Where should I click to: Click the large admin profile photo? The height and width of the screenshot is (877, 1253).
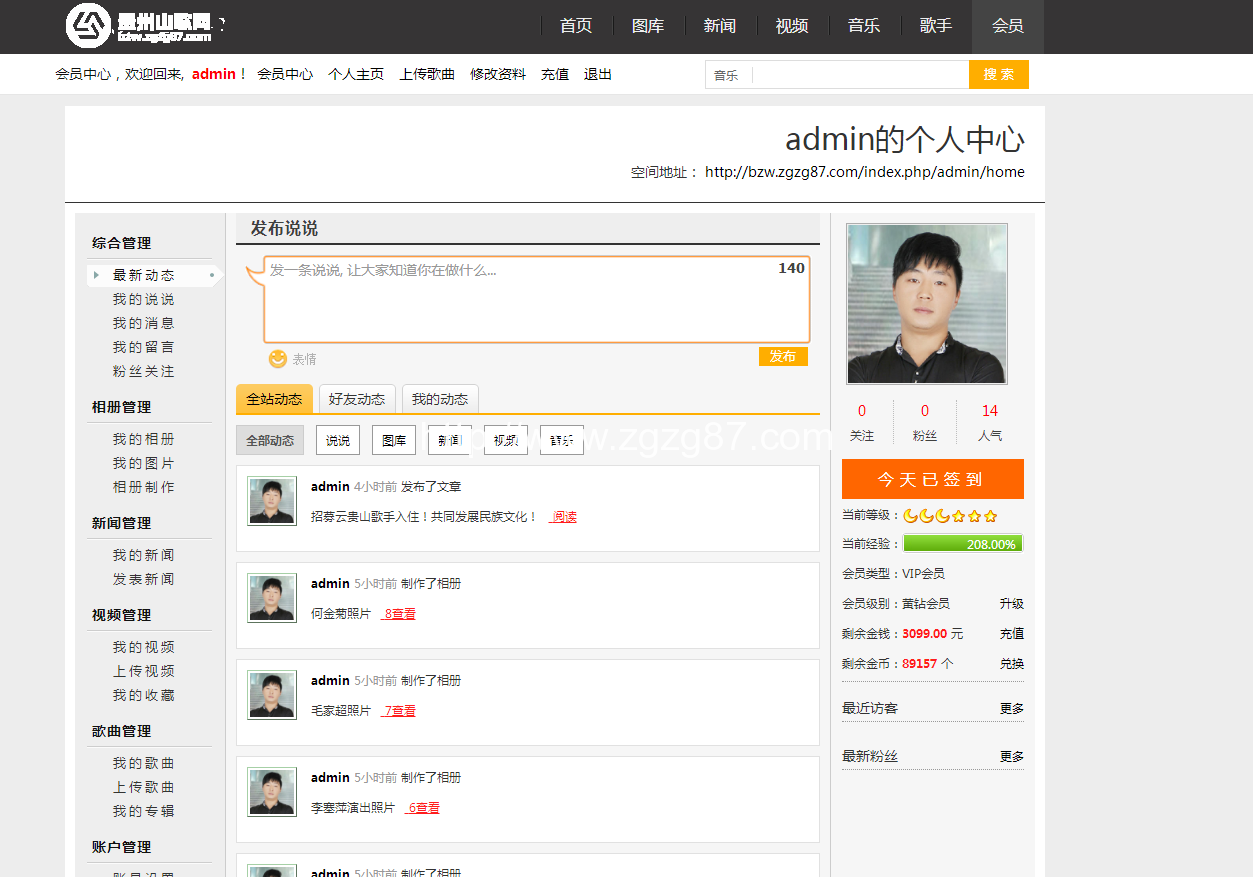926,304
